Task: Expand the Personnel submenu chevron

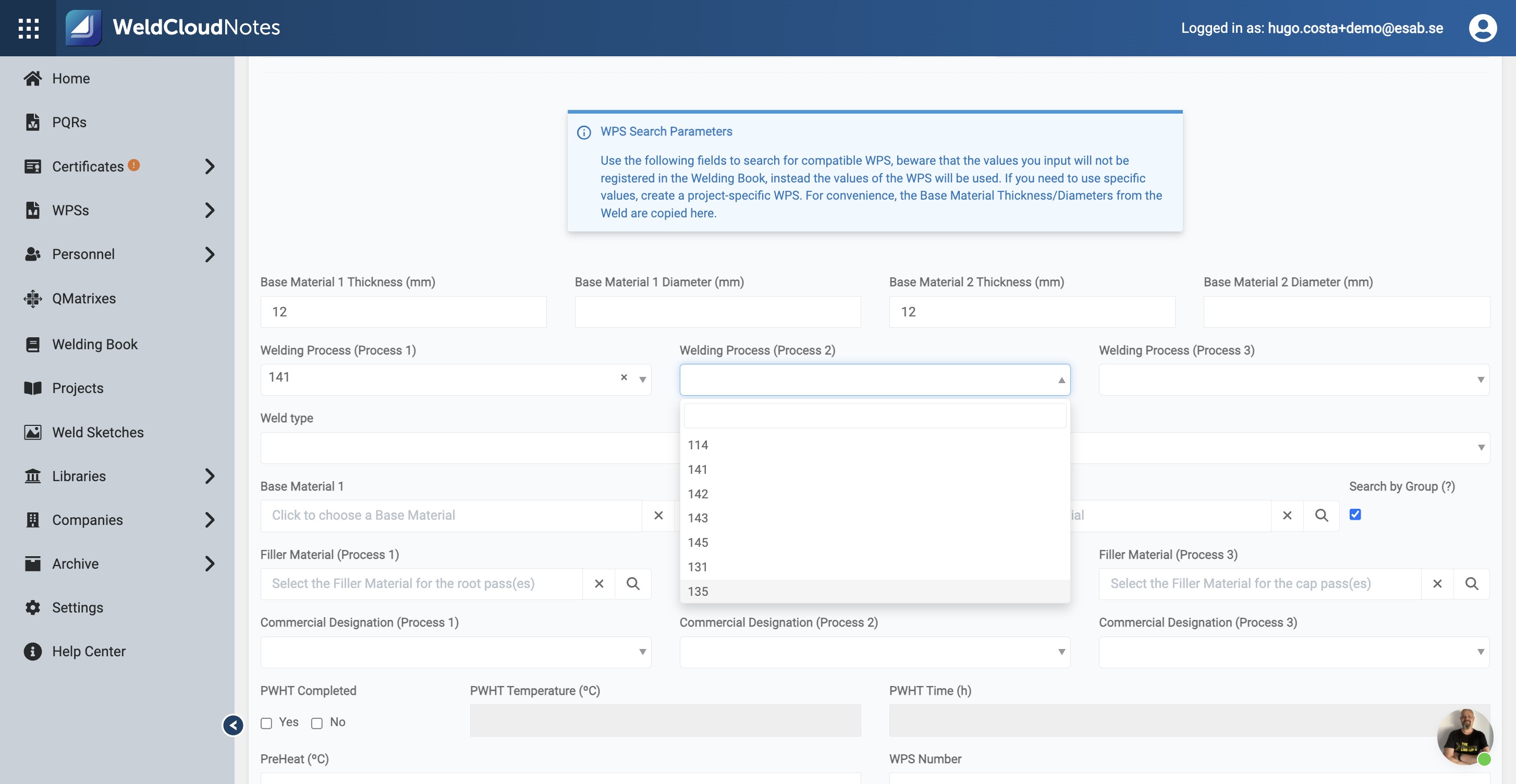Action: [210, 254]
